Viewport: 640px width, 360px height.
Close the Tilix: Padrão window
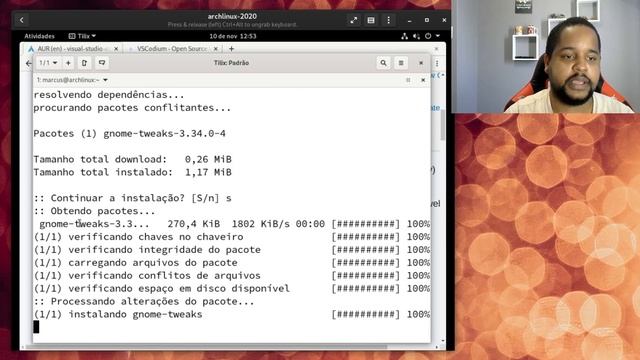point(421,63)
